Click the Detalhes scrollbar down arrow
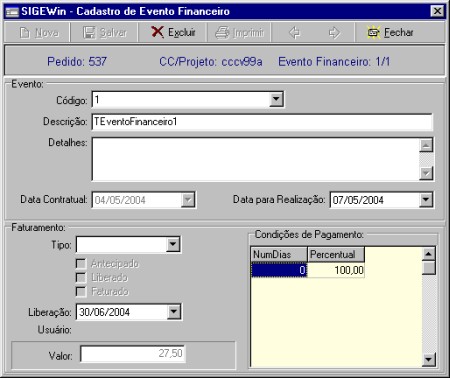Viewport: 450px width, 378px height. [x=426, y=173]
